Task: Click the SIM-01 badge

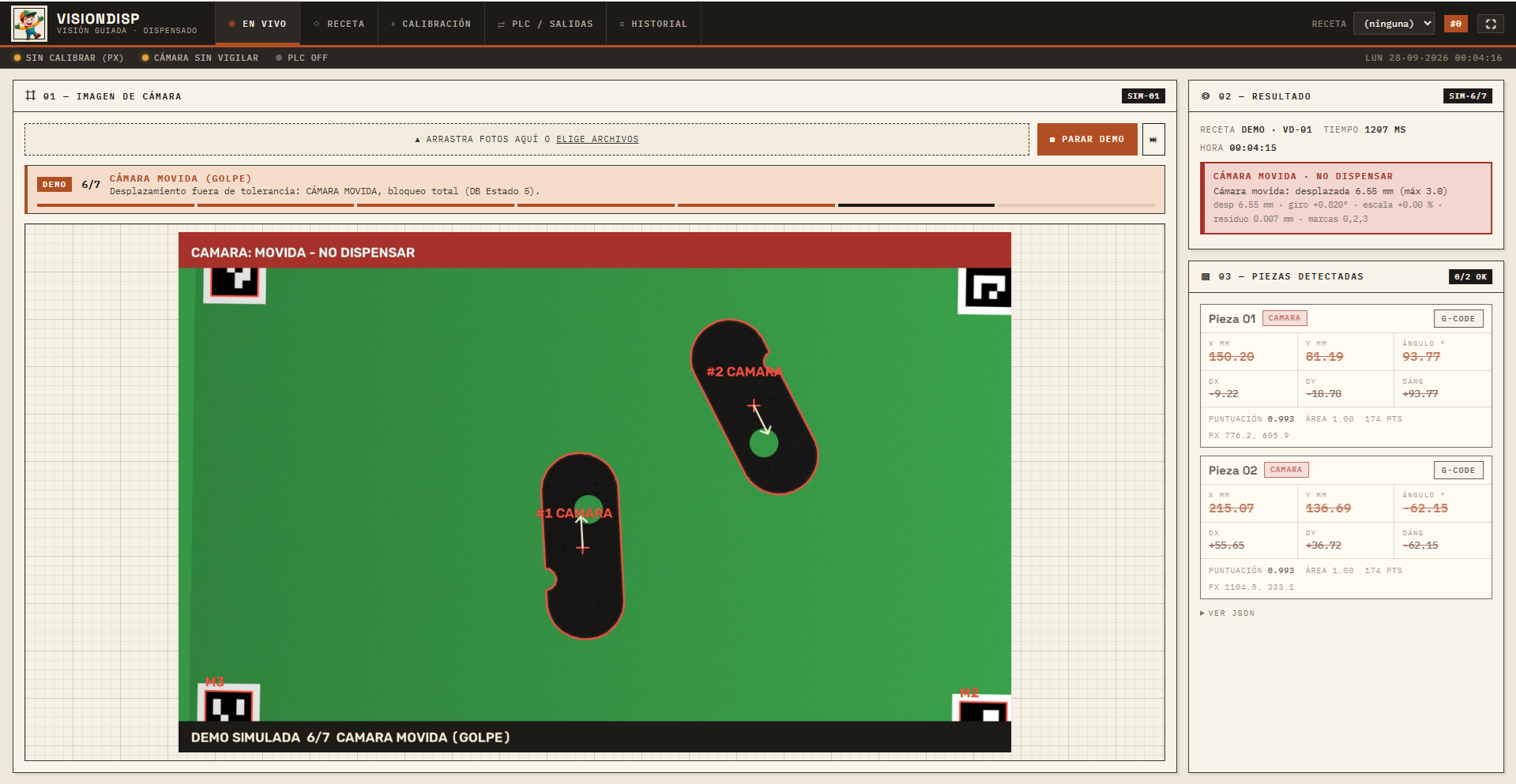Action: (1143, 96)
